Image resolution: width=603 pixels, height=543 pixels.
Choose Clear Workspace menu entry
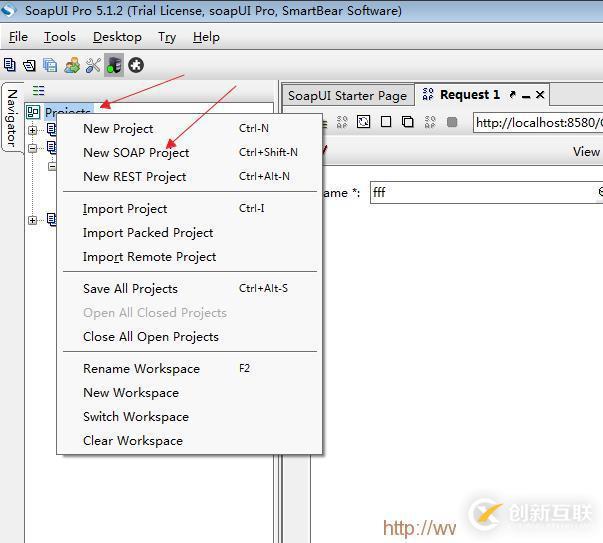click(189, 441)
